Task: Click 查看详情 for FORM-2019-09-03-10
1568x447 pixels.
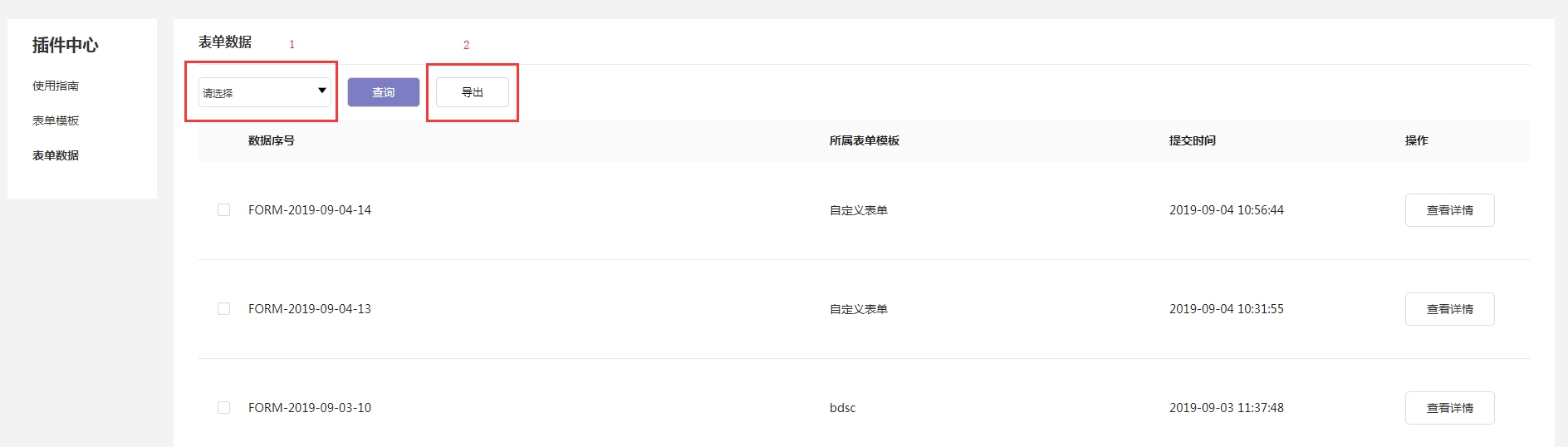Action: point(1449,408)
